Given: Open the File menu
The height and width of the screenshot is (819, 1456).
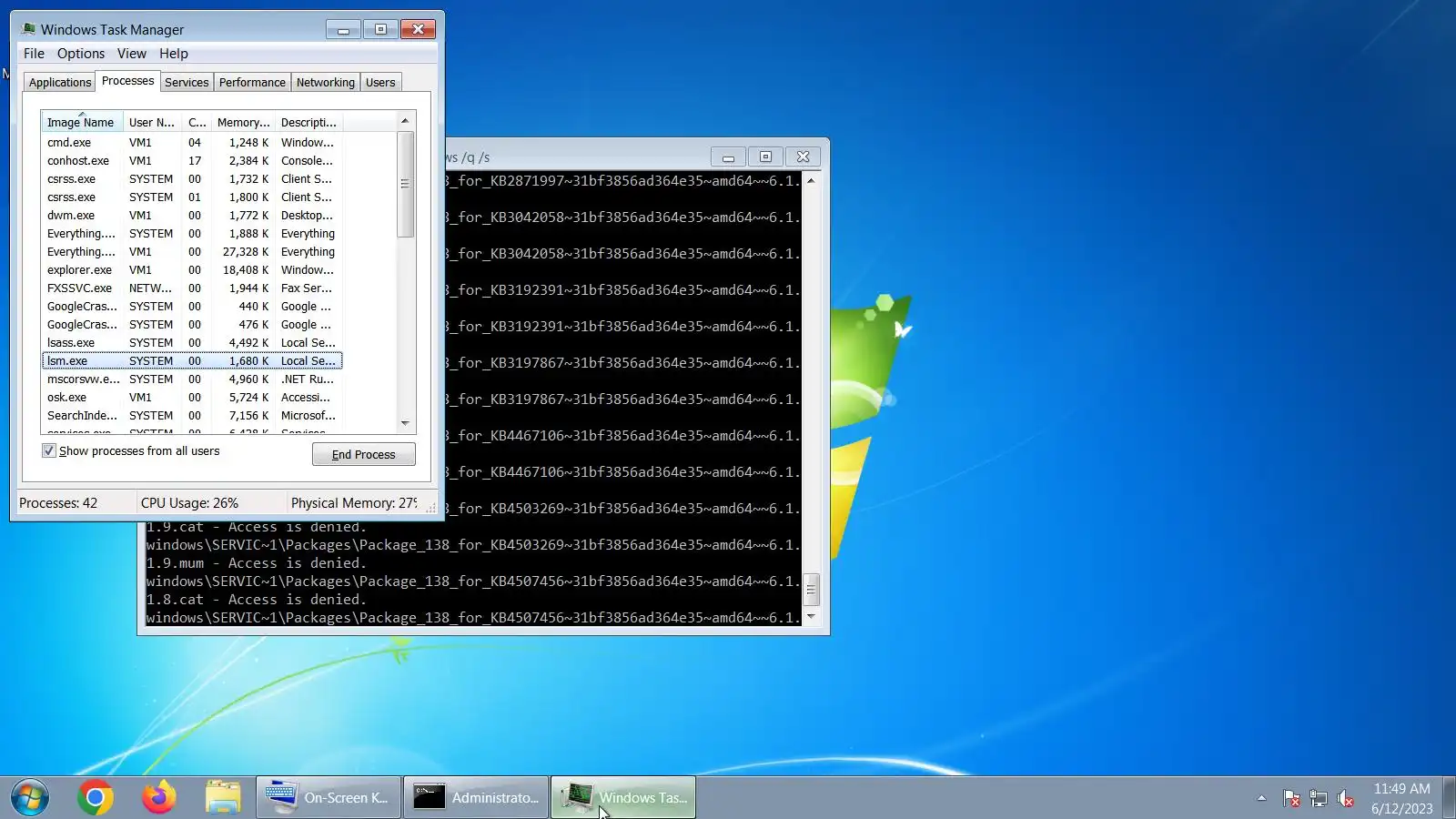Looking at the screenshot, I should point(34,54).
